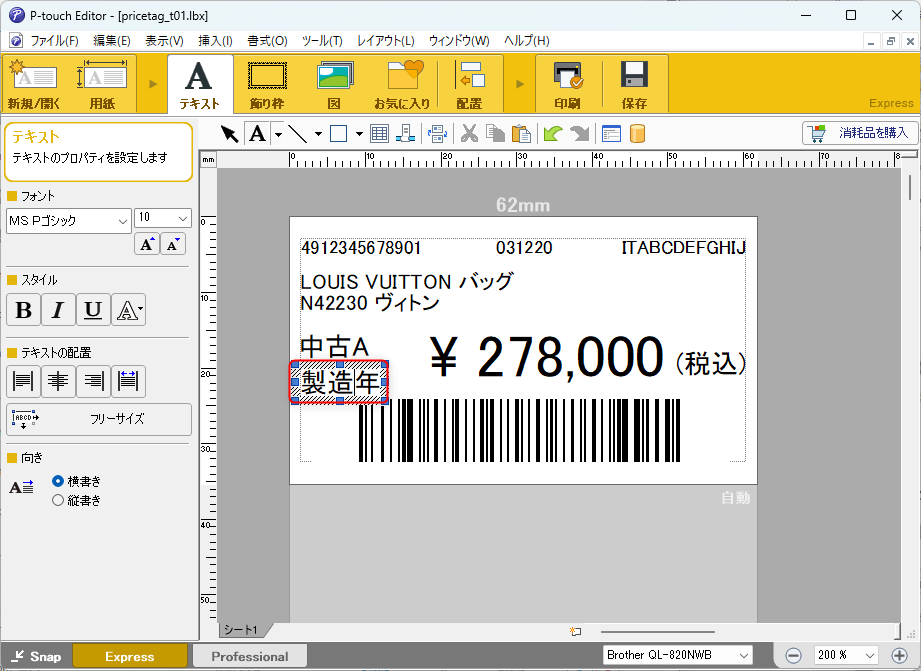Screen dimensions: 921x671
Task: Open the 挿入(I) menu
Action: pos(216,41)
